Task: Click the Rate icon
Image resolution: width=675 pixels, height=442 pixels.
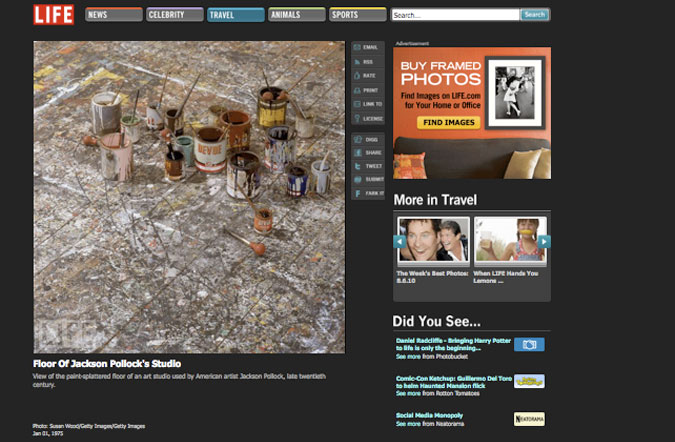Action: click(357, 76)
